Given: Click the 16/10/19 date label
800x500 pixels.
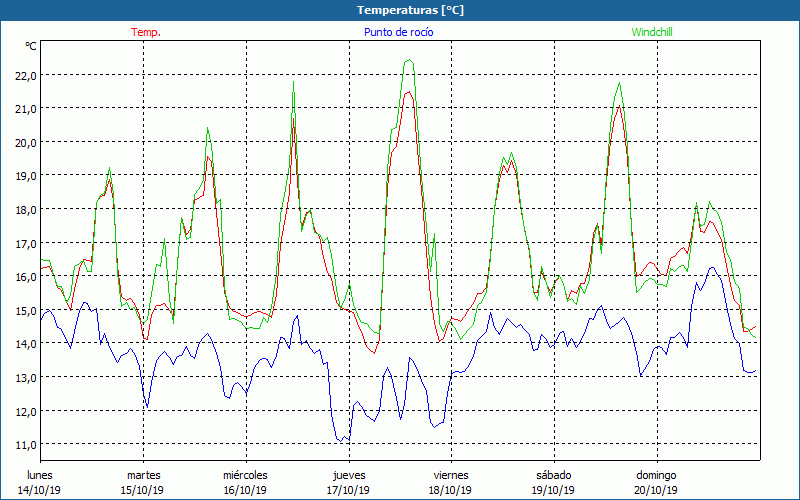Looking at the screenshot, I should [245, 490].
